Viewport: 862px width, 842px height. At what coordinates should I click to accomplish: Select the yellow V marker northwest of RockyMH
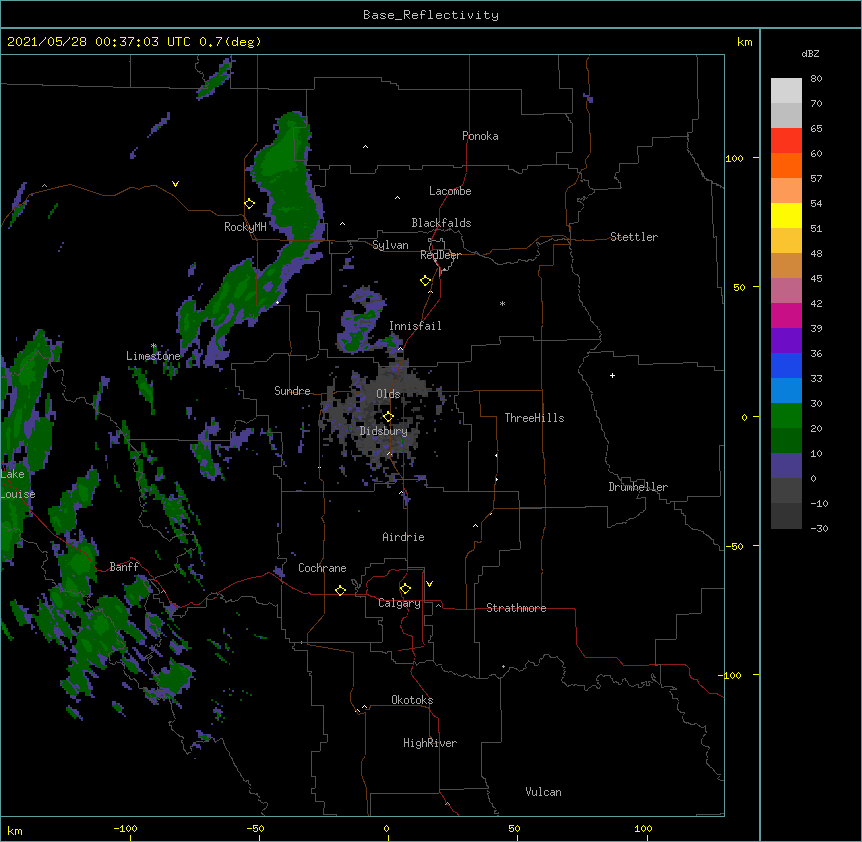pyautogui.click(x=175, y=184)
